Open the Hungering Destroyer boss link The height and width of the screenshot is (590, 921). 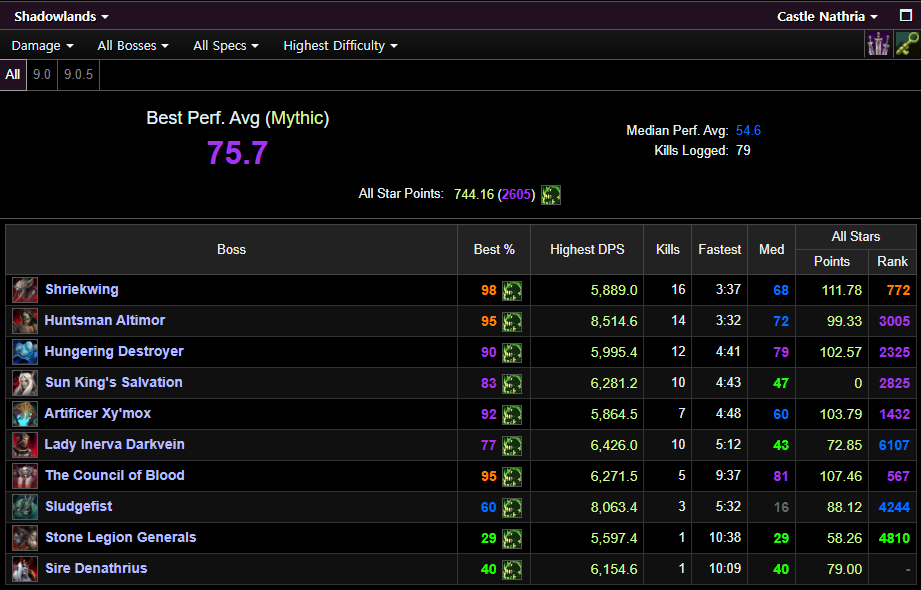(114, 351)
